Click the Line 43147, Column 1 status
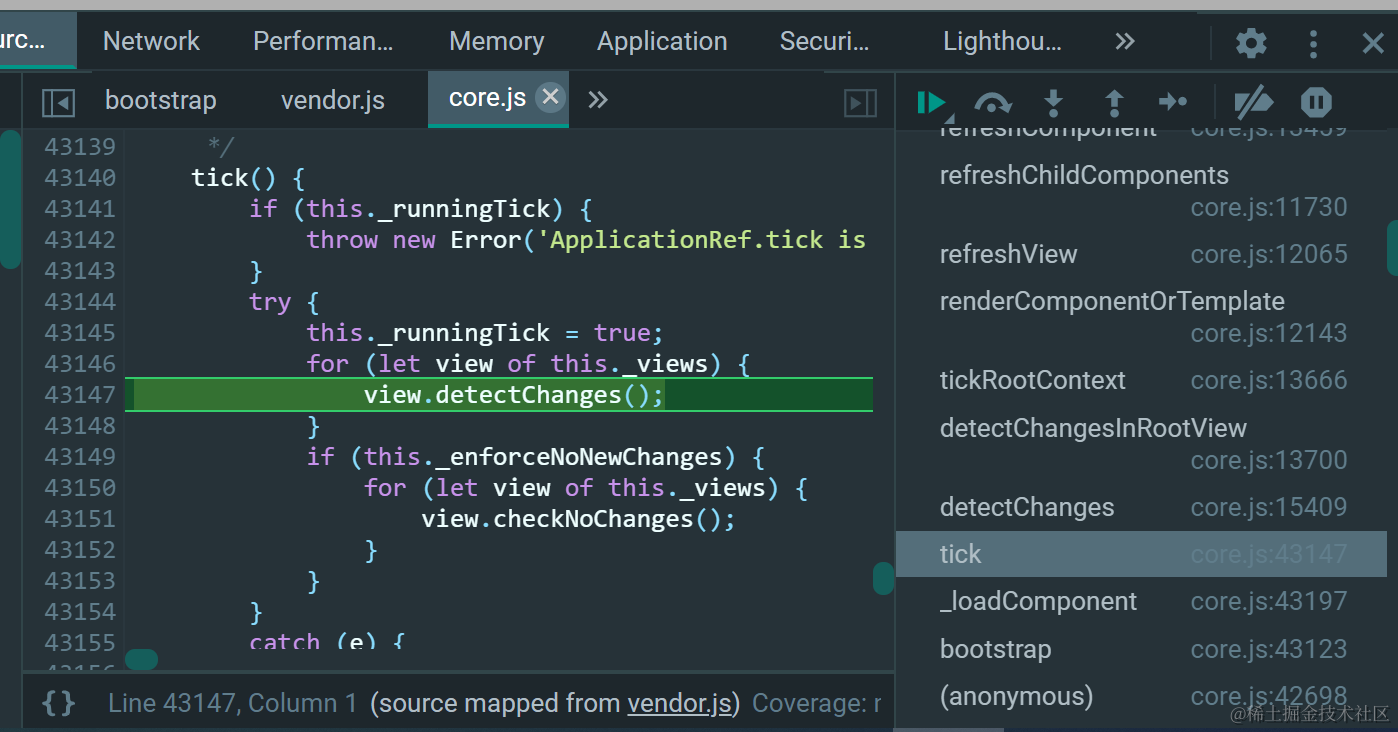 pyautogui.click(x=232, y=703)
